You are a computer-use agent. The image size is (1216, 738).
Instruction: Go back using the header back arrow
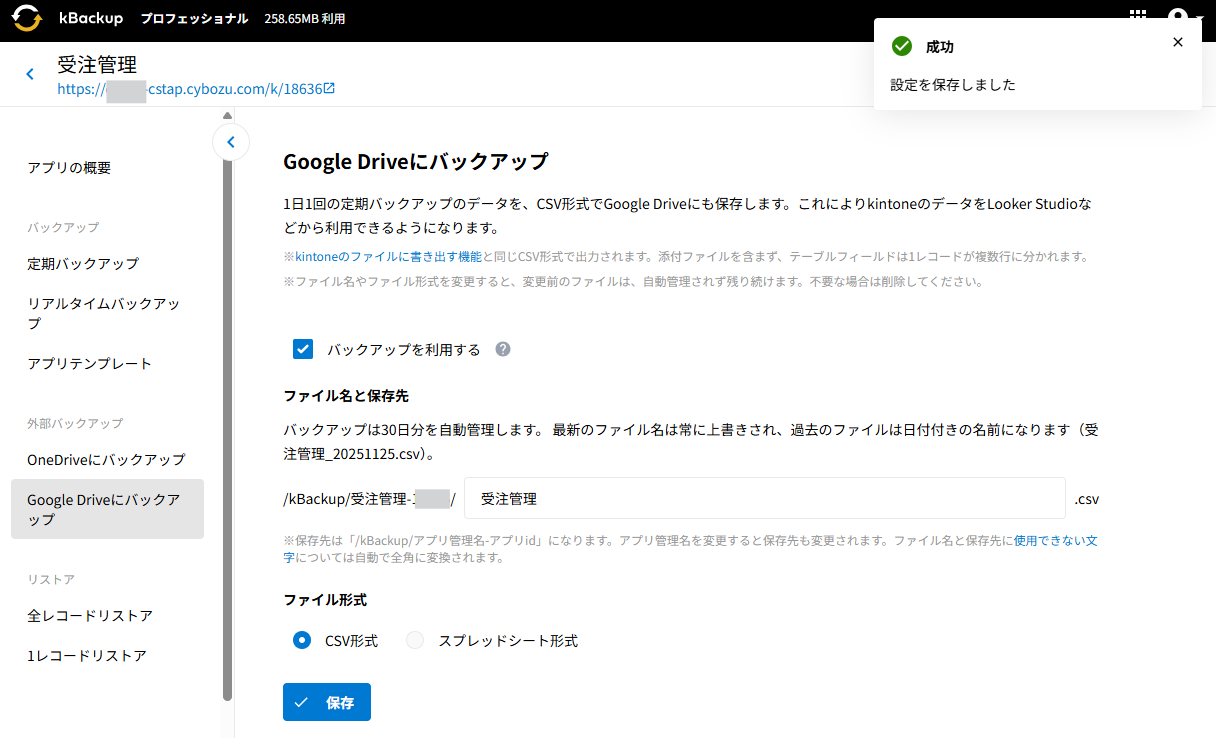30,74
